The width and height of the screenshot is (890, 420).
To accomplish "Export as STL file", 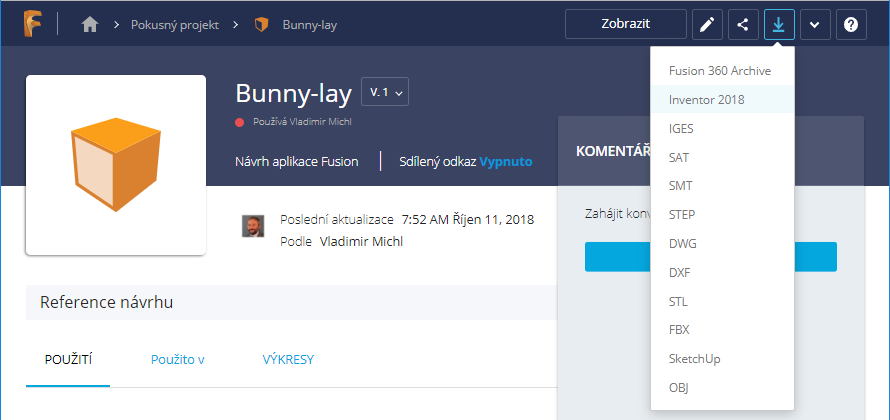I will [x=722, y=301].
